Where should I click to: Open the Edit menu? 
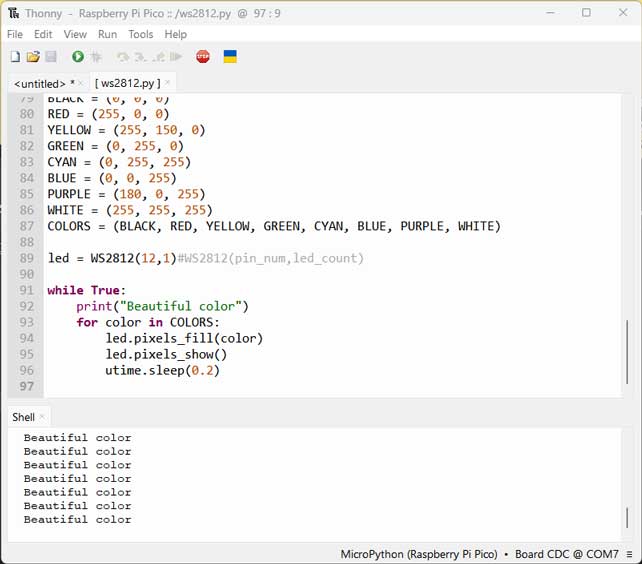click(x=43, y=34)
